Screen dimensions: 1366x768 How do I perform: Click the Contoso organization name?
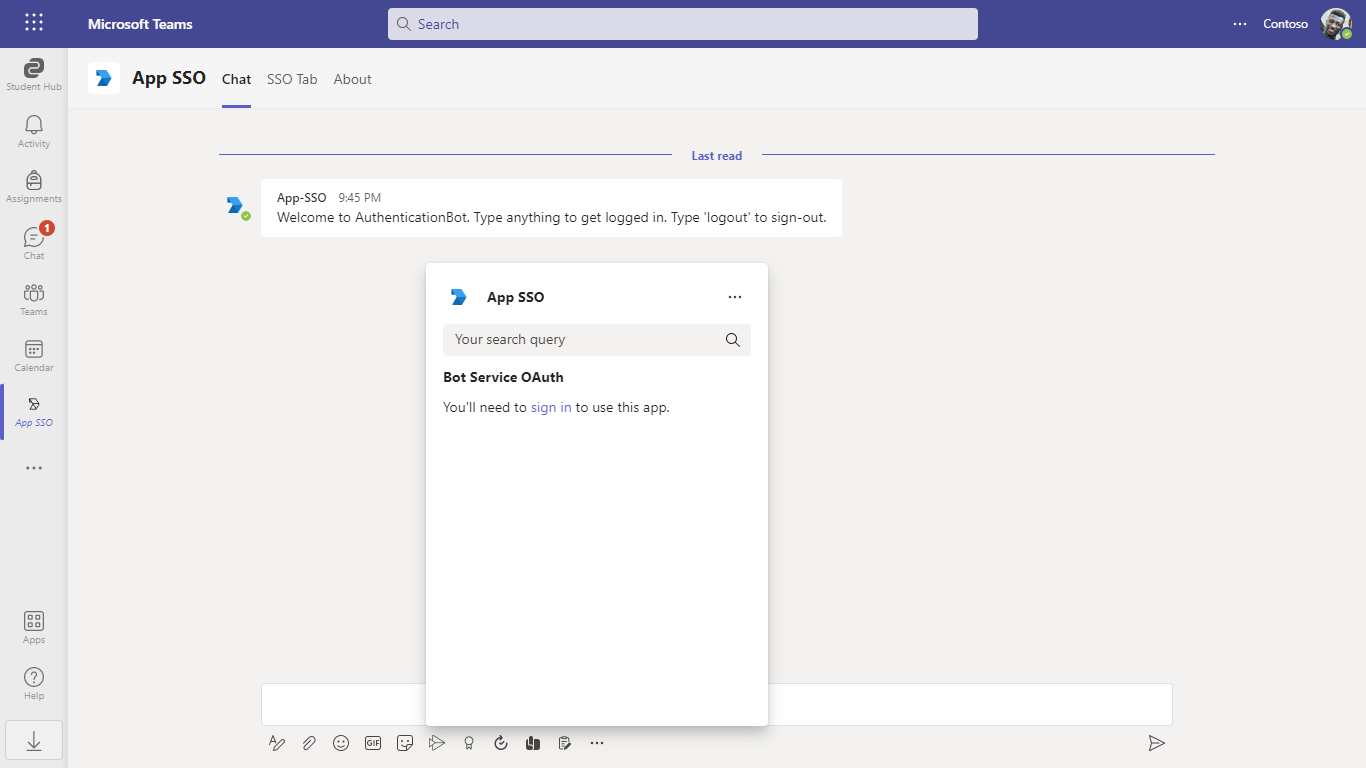pos(1285,24)
